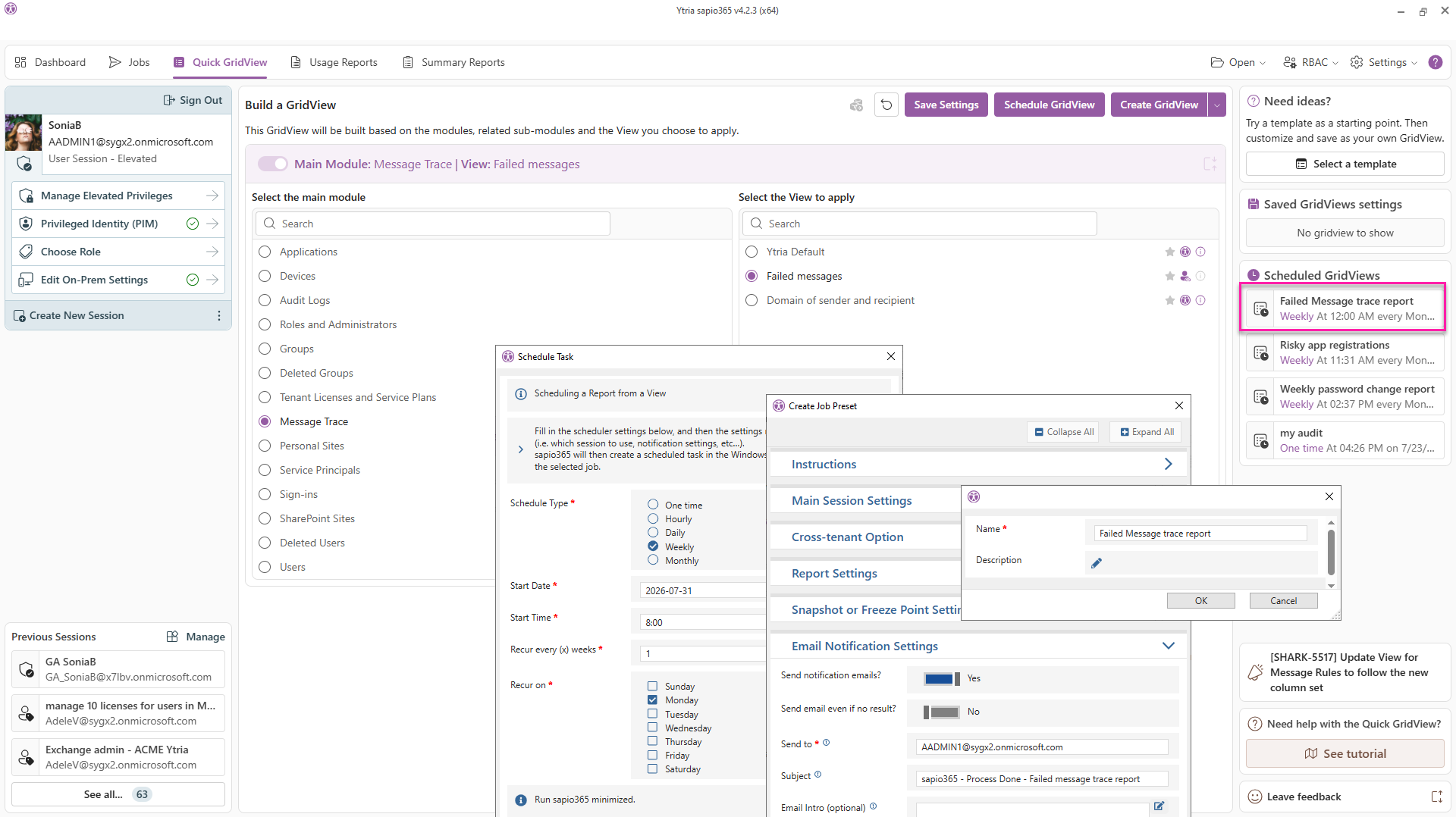This screenshot has width=1456, height=817.
Task: Click the Send to email field
Action: coord(1042,747)
